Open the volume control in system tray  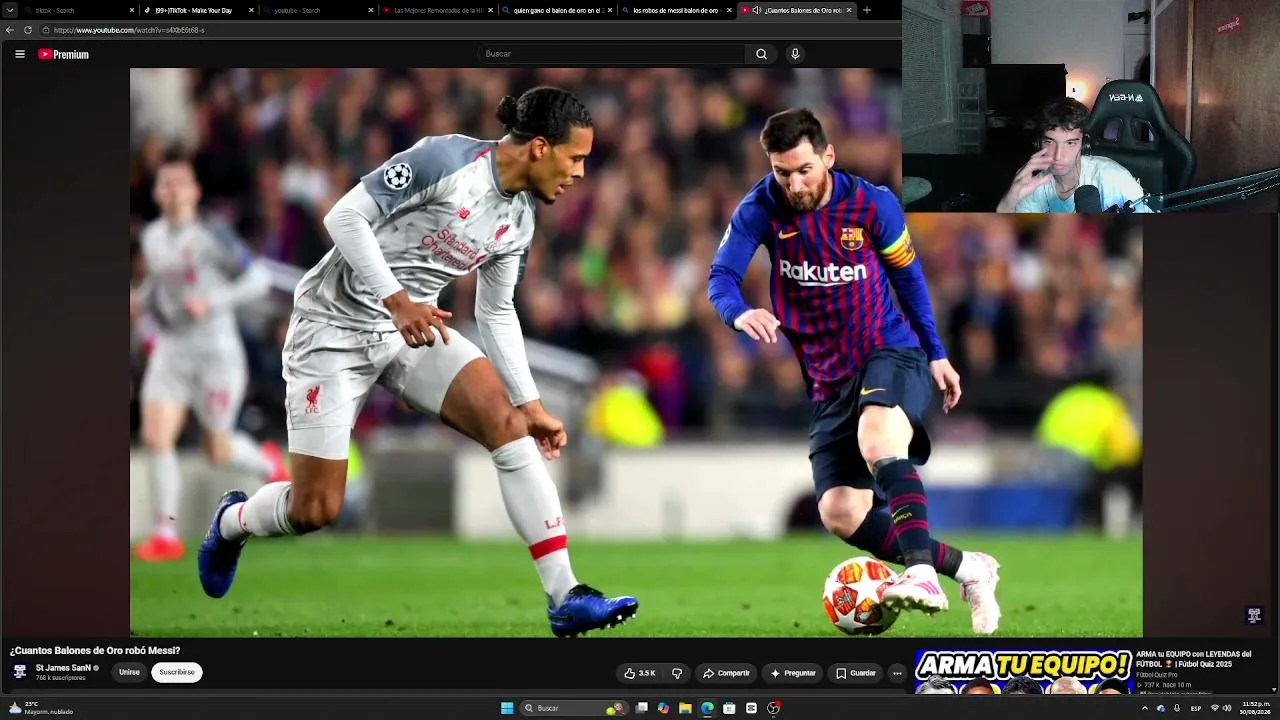(x=1227, y=708)
